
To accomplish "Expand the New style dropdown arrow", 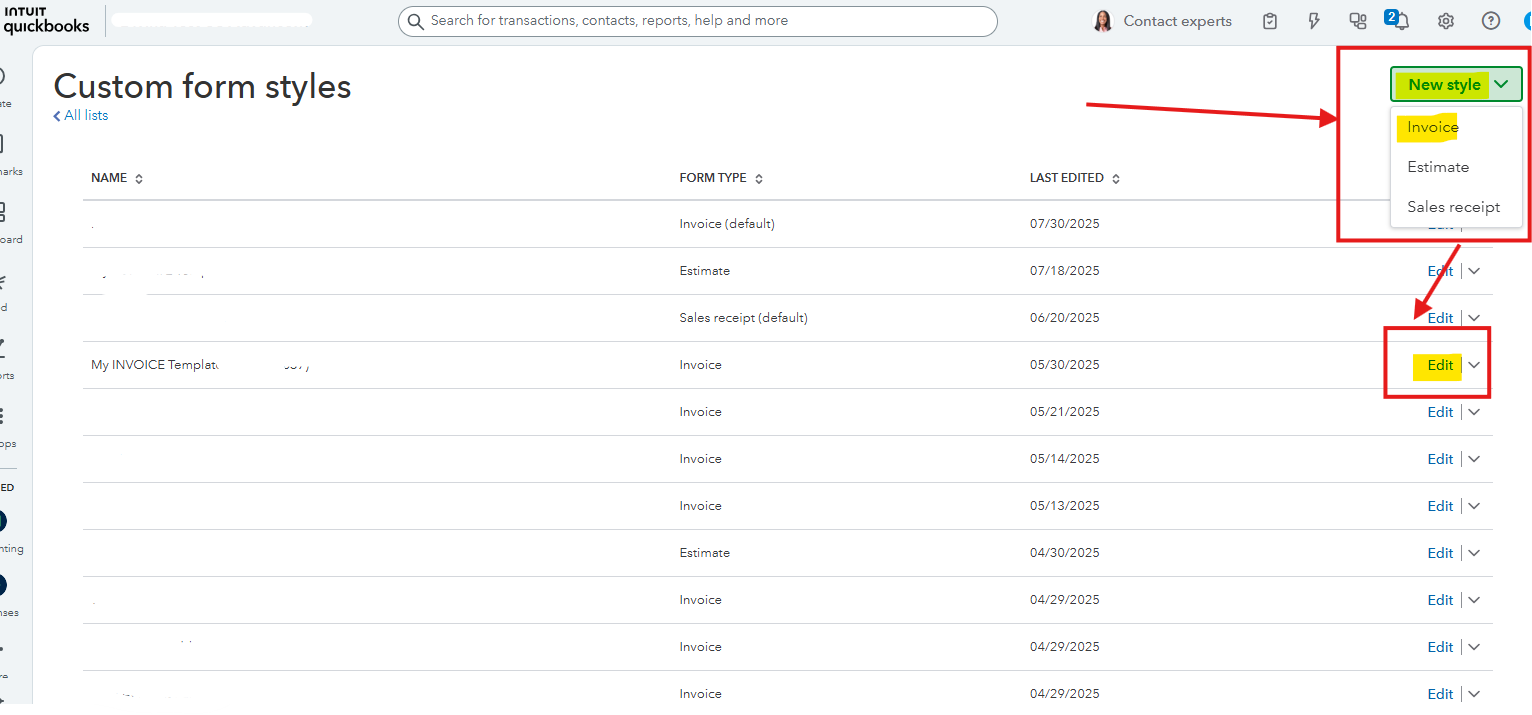I will (1502, 85).
